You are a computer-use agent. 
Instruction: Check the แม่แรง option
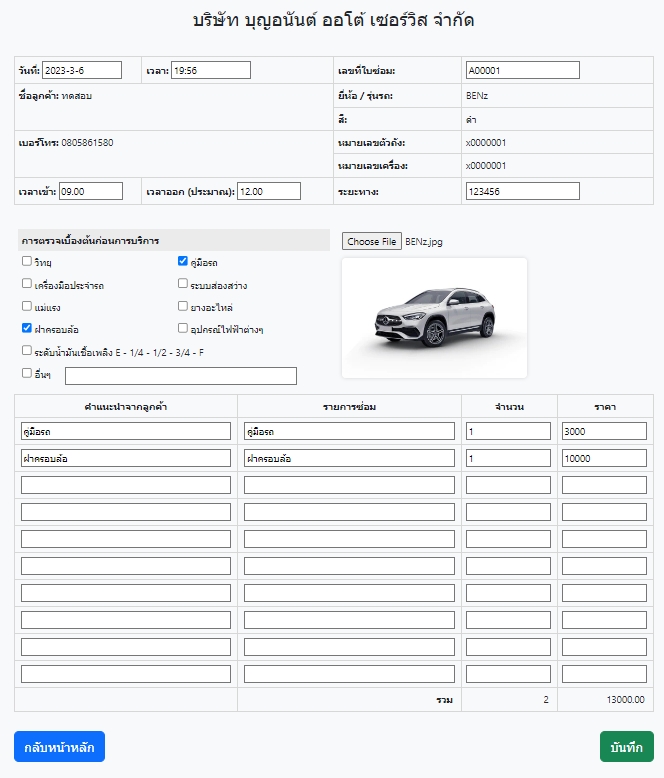point(27,306)
